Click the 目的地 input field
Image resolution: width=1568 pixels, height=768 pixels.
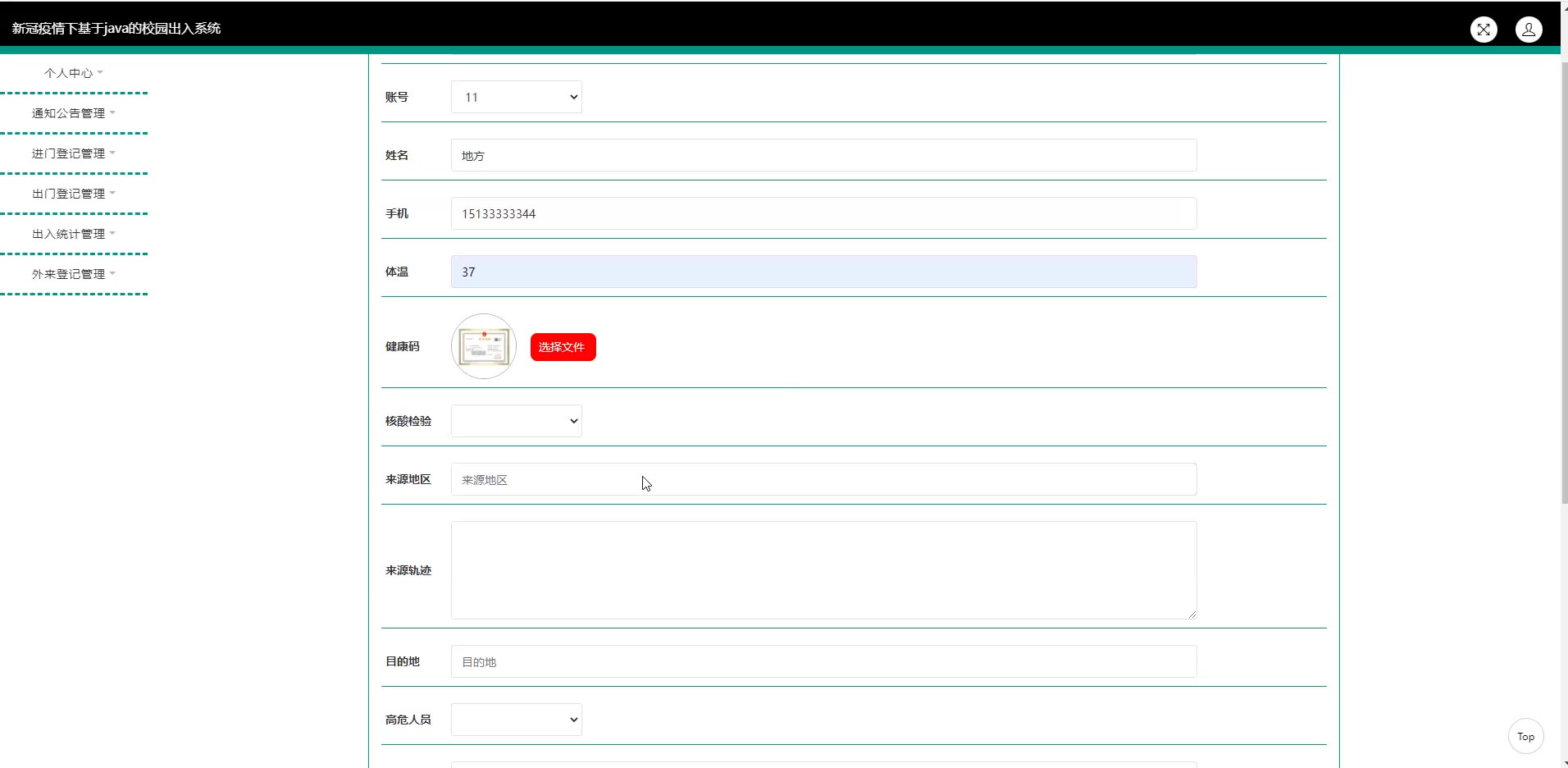pos(824,661)
